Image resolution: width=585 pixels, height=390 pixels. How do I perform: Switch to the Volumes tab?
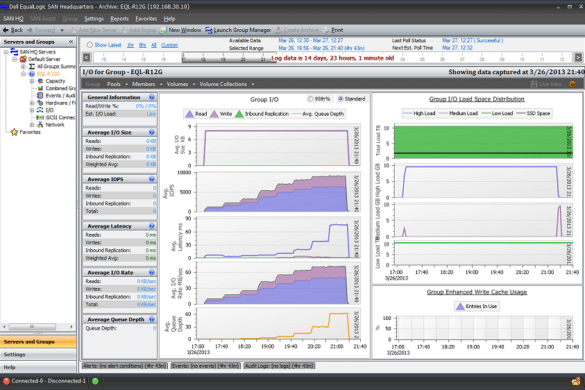click(177, 84)
